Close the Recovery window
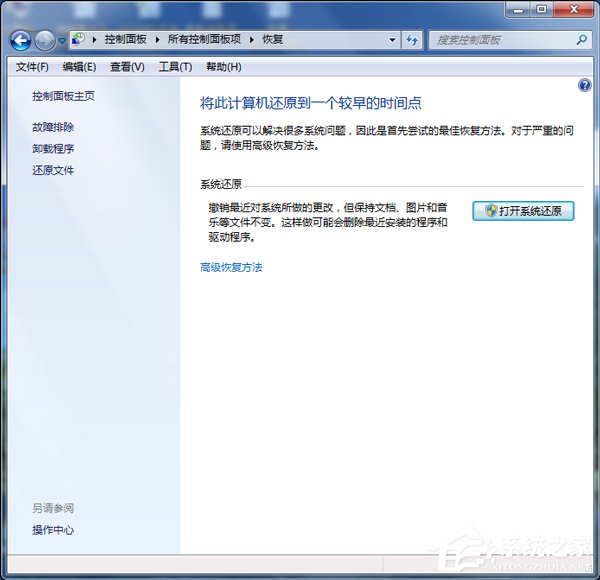Image resolution: width=600 pixels, height=580 pixels. pyautogui.click(x=574, y=9)
